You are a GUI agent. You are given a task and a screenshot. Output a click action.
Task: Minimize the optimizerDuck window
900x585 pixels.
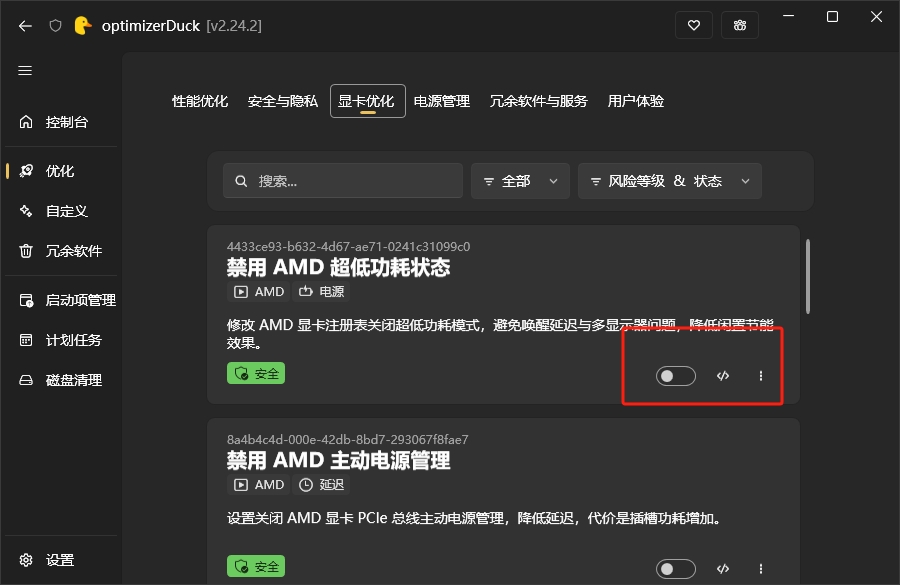(x=789, y=16)
